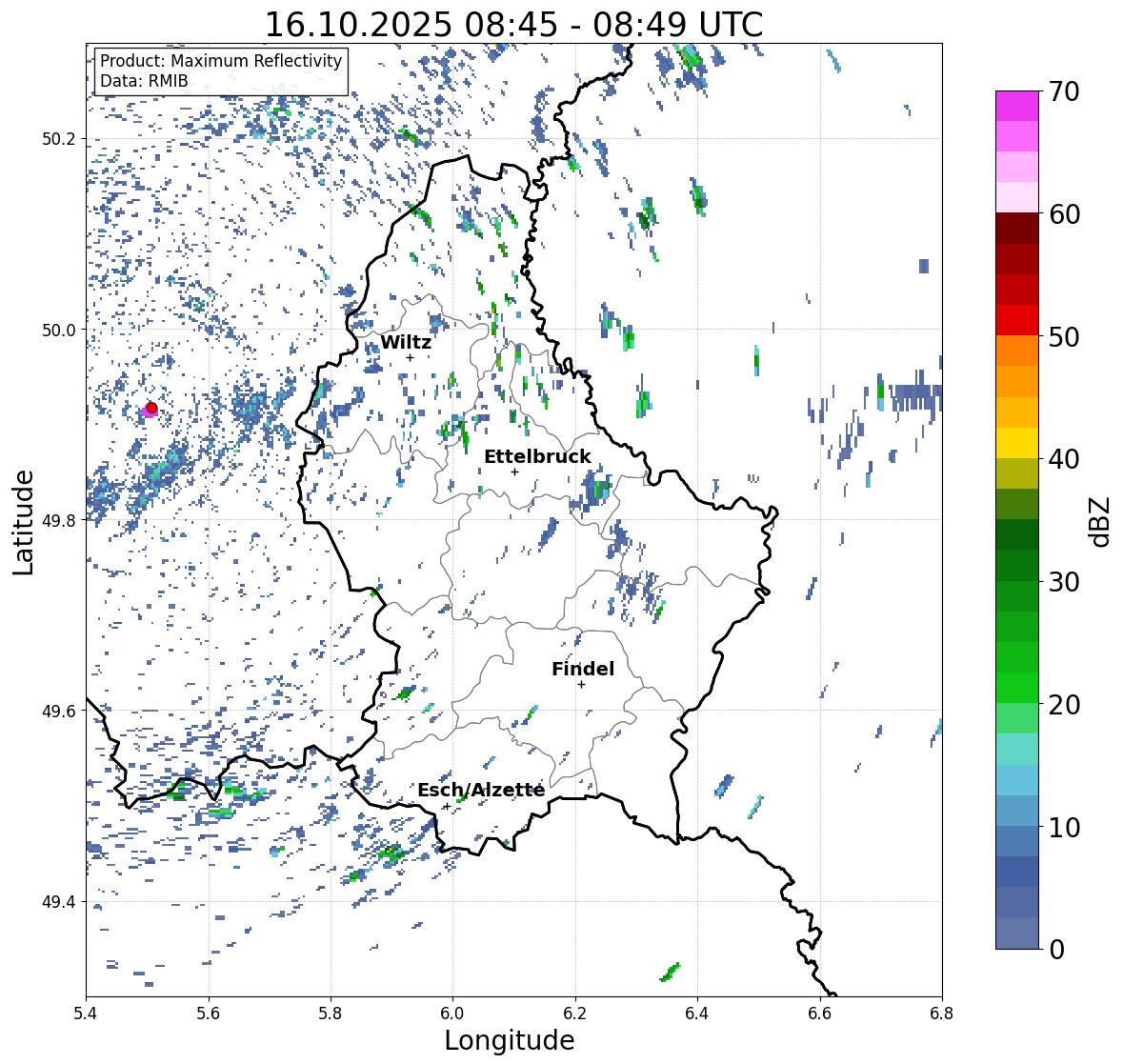The image size is (1123, 1064).
Task: Click the dBZ colorbar axis label
Action: pyautogui.click(x=1101, y=521)
